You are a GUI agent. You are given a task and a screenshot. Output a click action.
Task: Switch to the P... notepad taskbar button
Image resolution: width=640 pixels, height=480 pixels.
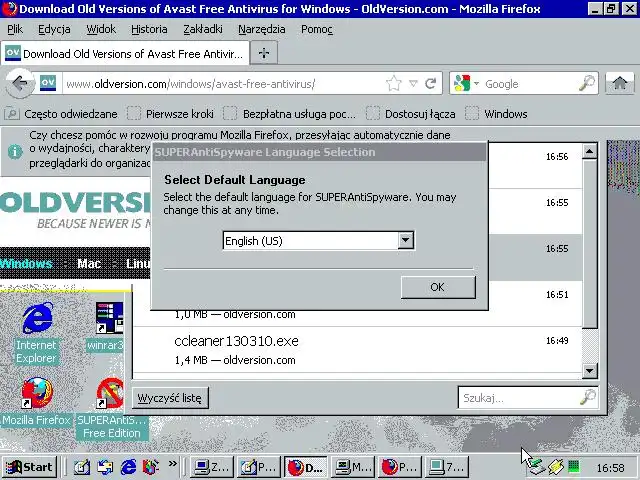coord(258,467)
